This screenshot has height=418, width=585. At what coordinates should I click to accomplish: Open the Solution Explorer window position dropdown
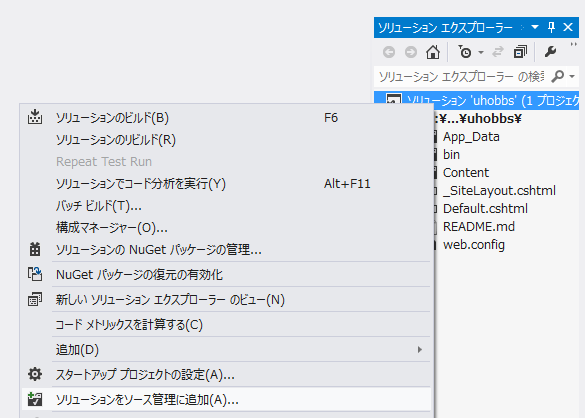click(x=535, y=27)
